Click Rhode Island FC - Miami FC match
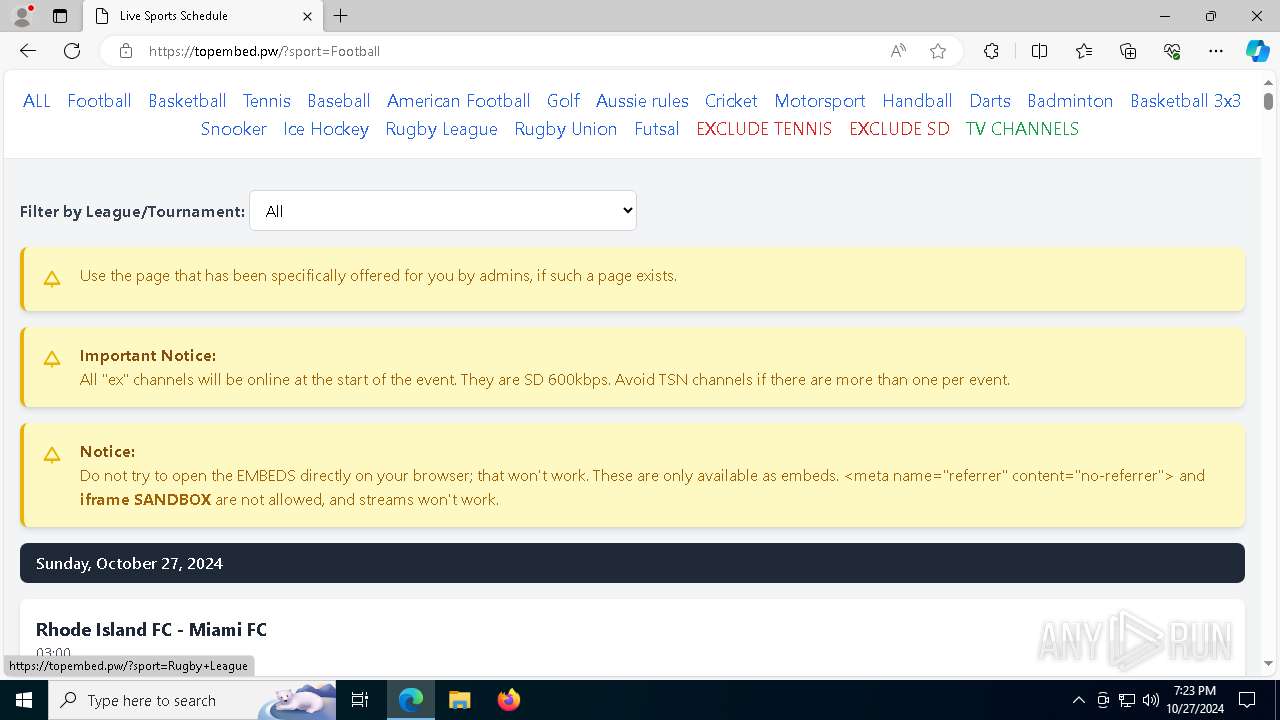 151,630
